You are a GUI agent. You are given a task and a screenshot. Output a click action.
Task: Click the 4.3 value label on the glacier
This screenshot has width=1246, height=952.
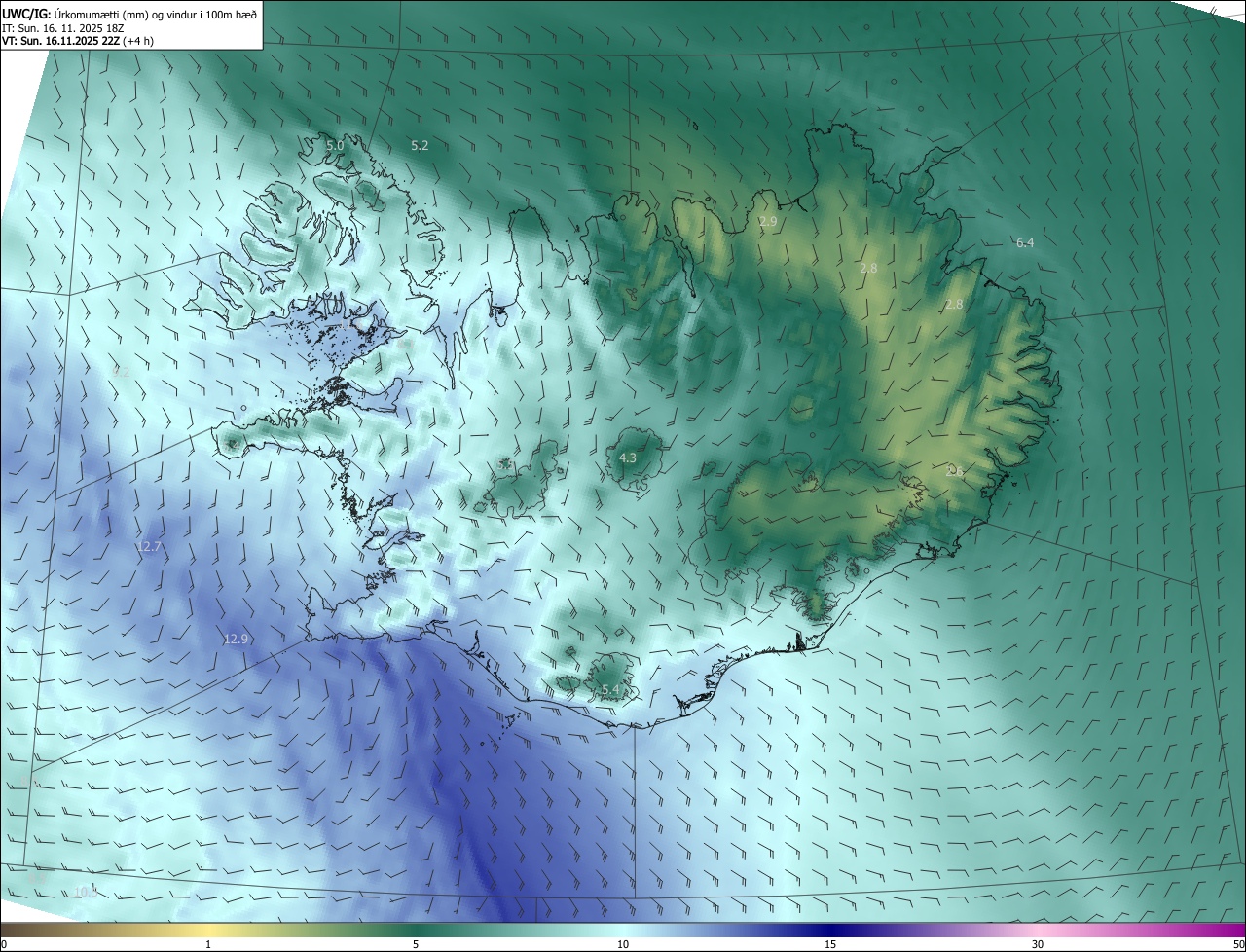[628, 458]
